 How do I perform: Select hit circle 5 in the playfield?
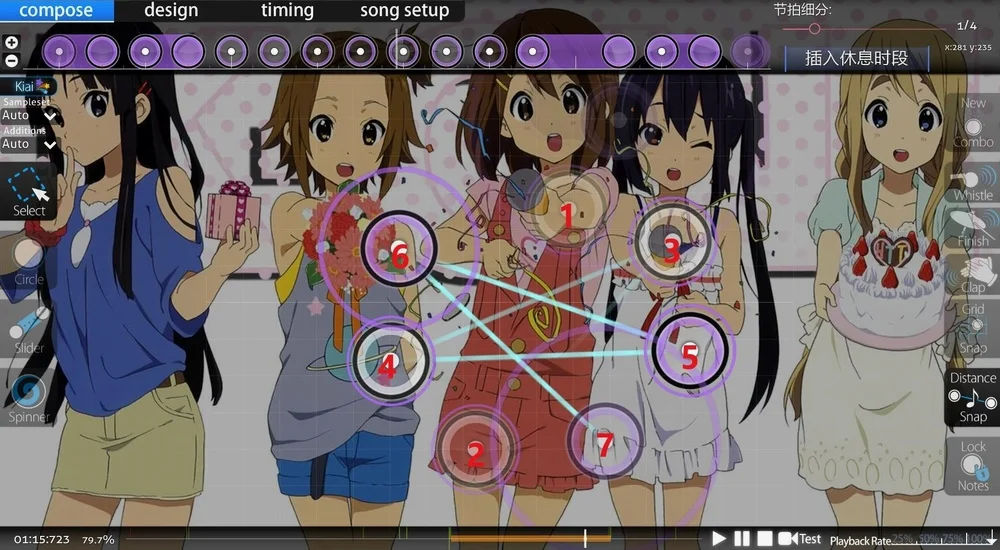tap(689, 350)
